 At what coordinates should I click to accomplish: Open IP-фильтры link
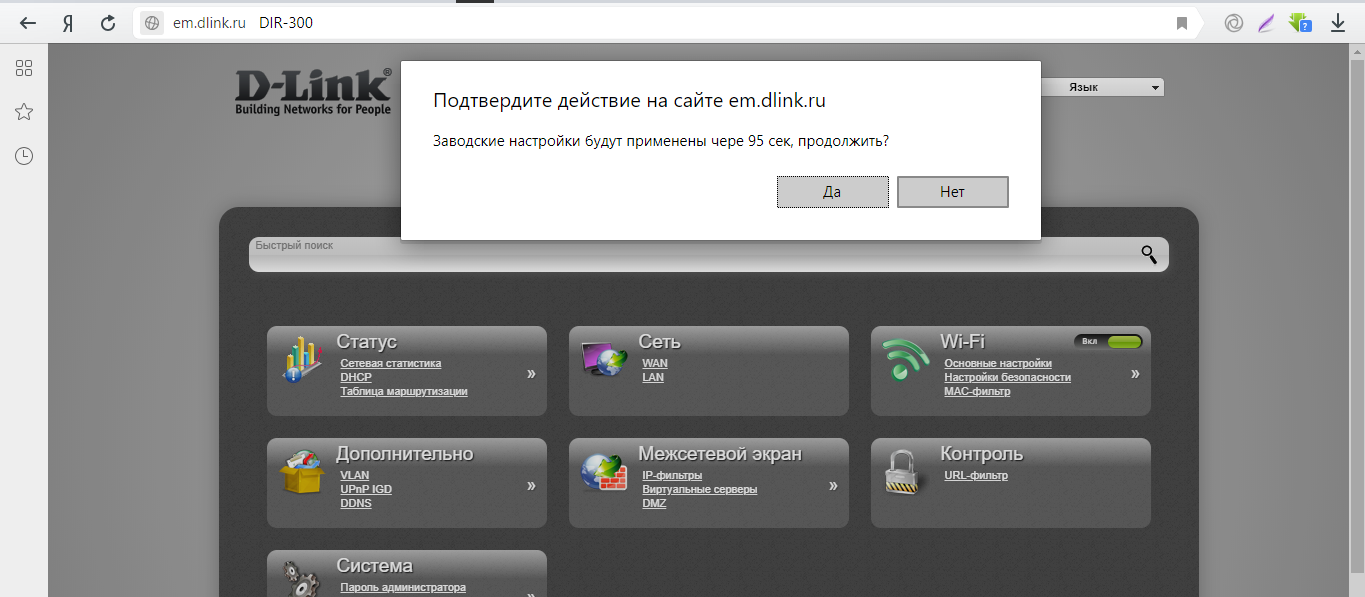pyautogui.click(x=672, y=476)
